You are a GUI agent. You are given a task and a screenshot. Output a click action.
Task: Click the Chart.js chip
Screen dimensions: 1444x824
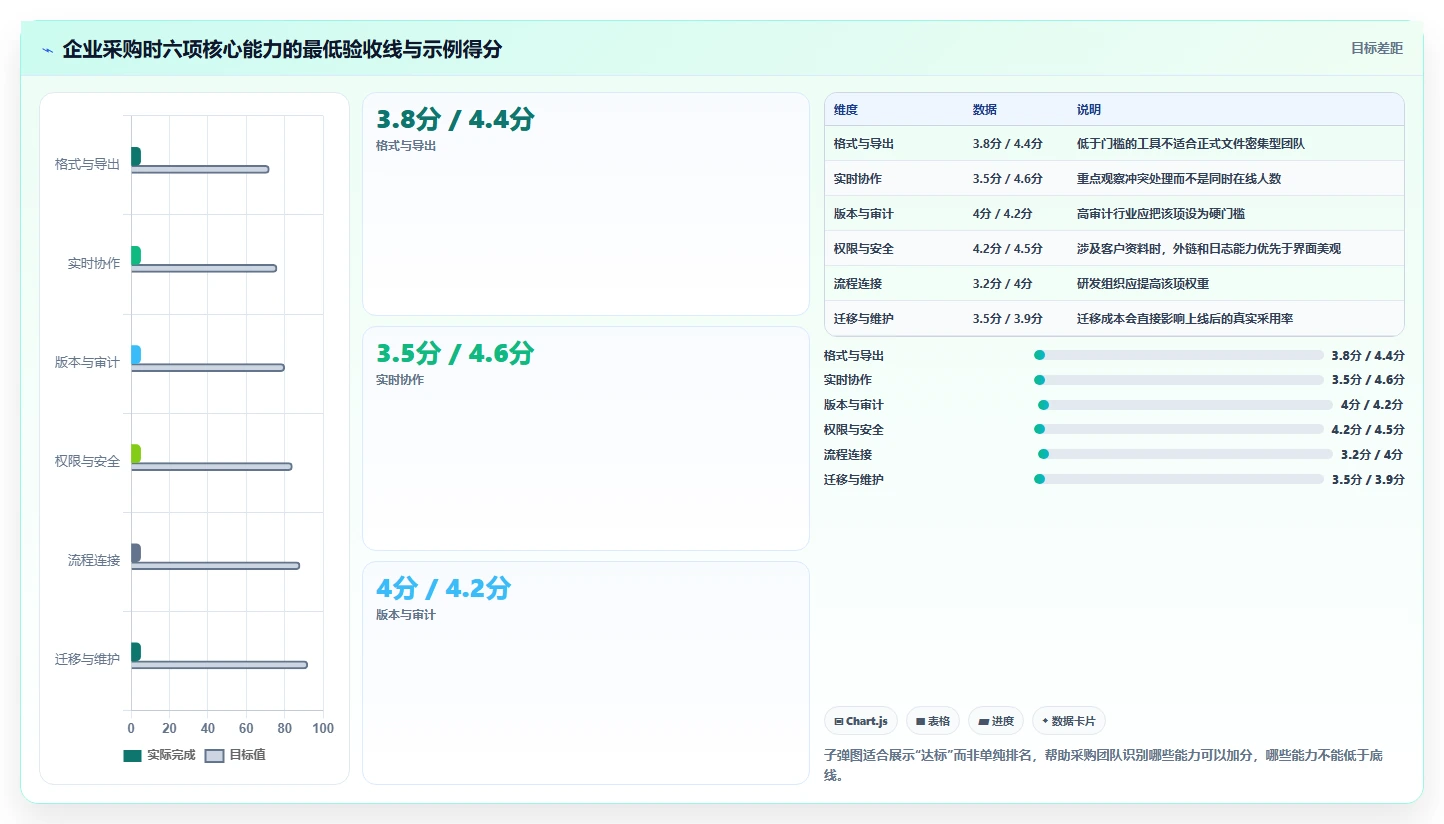click(861, 721)
